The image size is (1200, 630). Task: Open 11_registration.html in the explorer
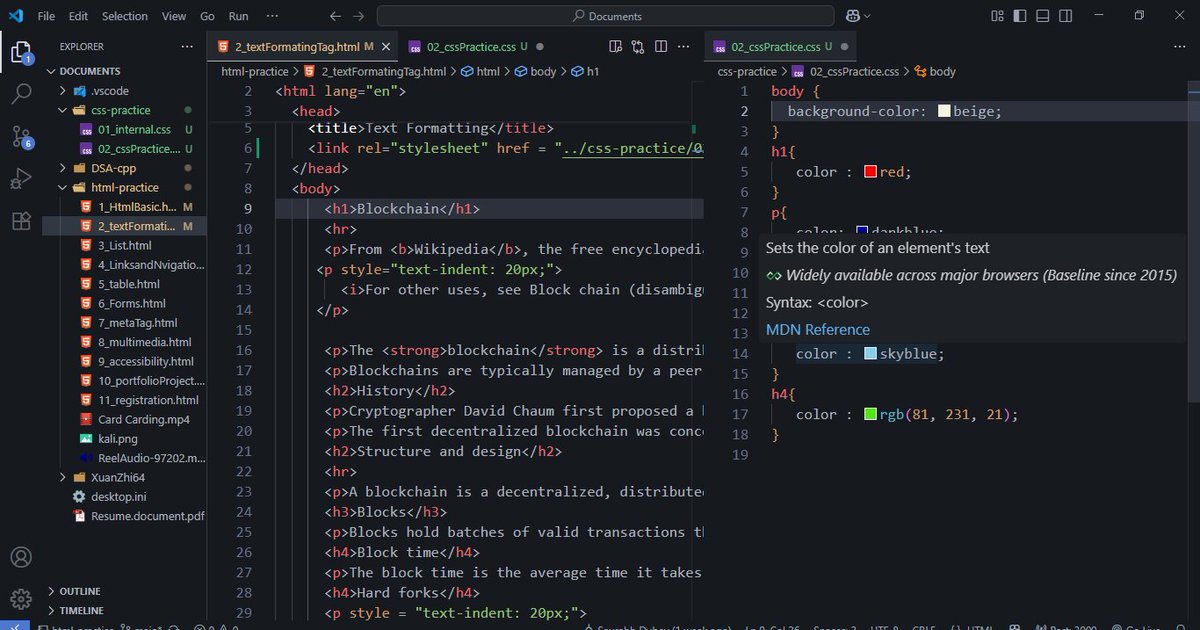click(148, 400)
